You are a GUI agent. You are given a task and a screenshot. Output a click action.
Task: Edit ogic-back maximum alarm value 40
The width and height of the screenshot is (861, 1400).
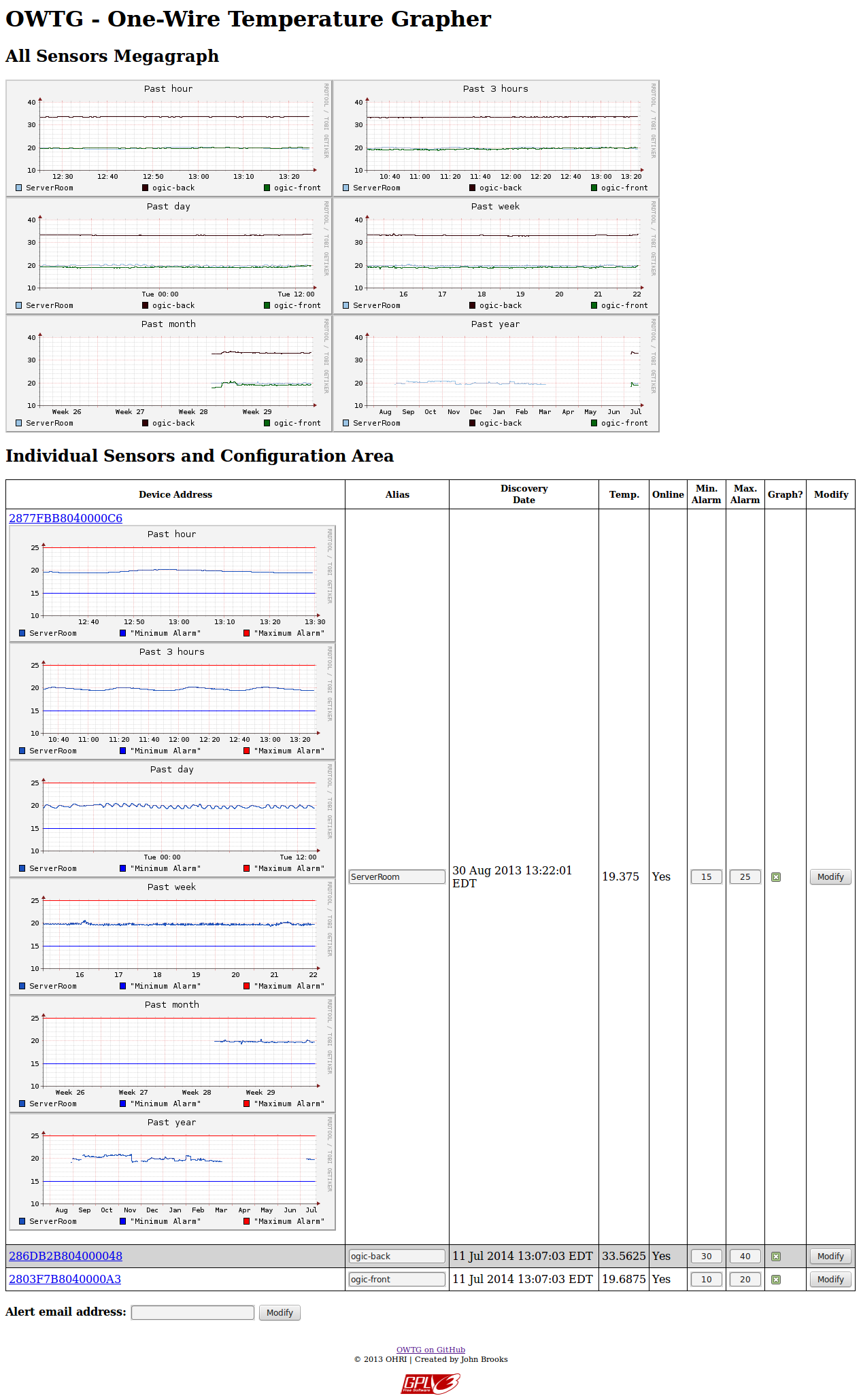click(745, 1257)
